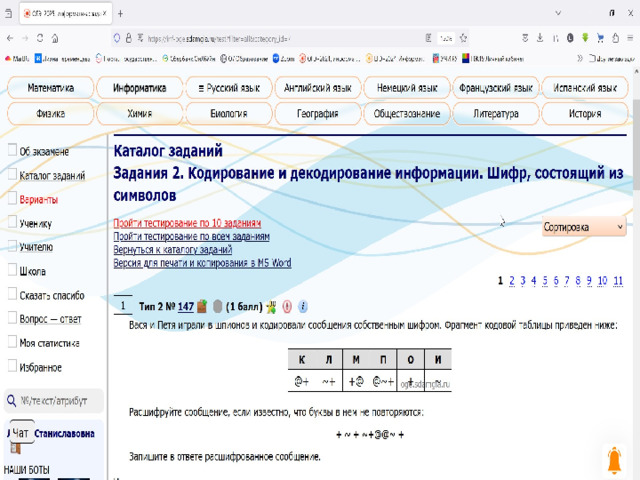Go back with the browser back arrow
The image size is (640, 480).
10,38
